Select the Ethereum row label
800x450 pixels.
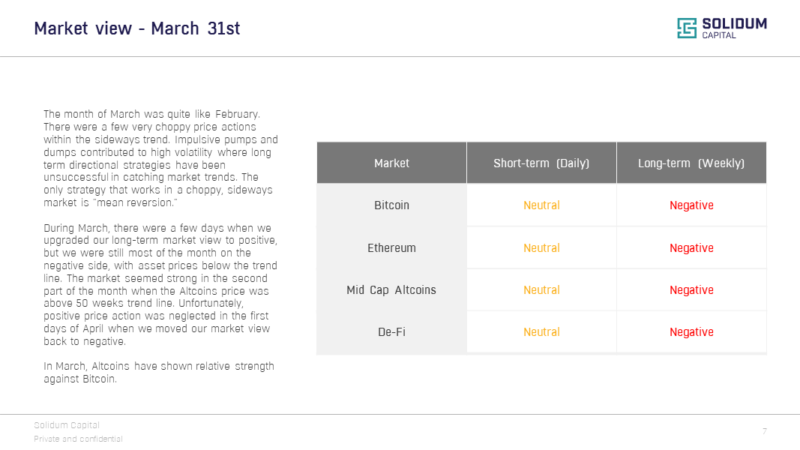tap(391, 248)
